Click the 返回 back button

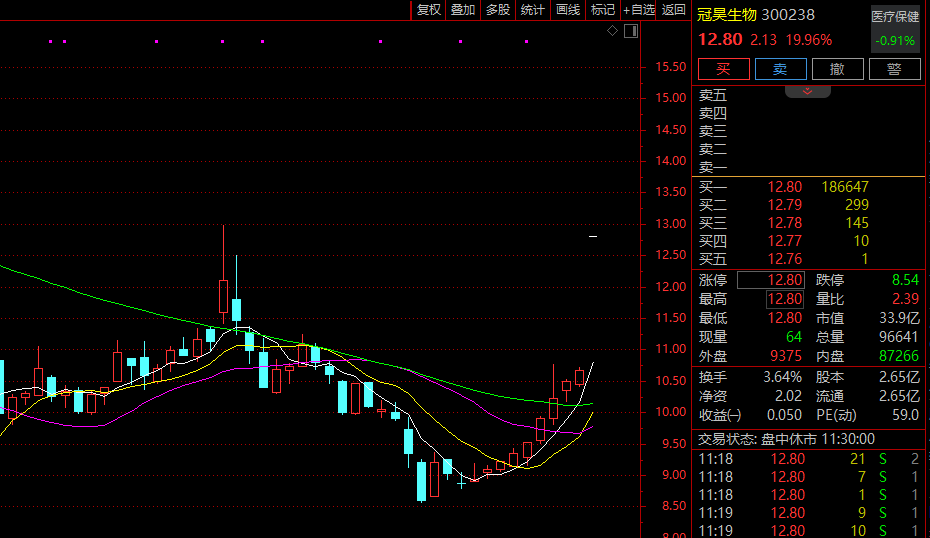674,10
